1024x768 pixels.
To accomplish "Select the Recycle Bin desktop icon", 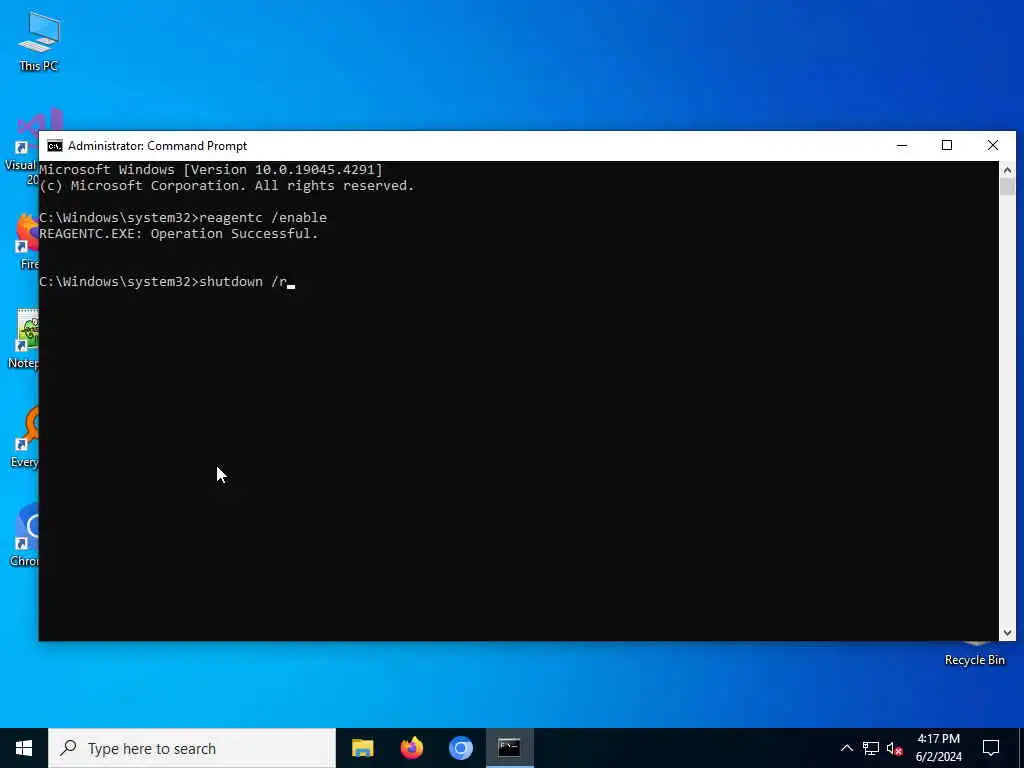I will coord(974,654).
